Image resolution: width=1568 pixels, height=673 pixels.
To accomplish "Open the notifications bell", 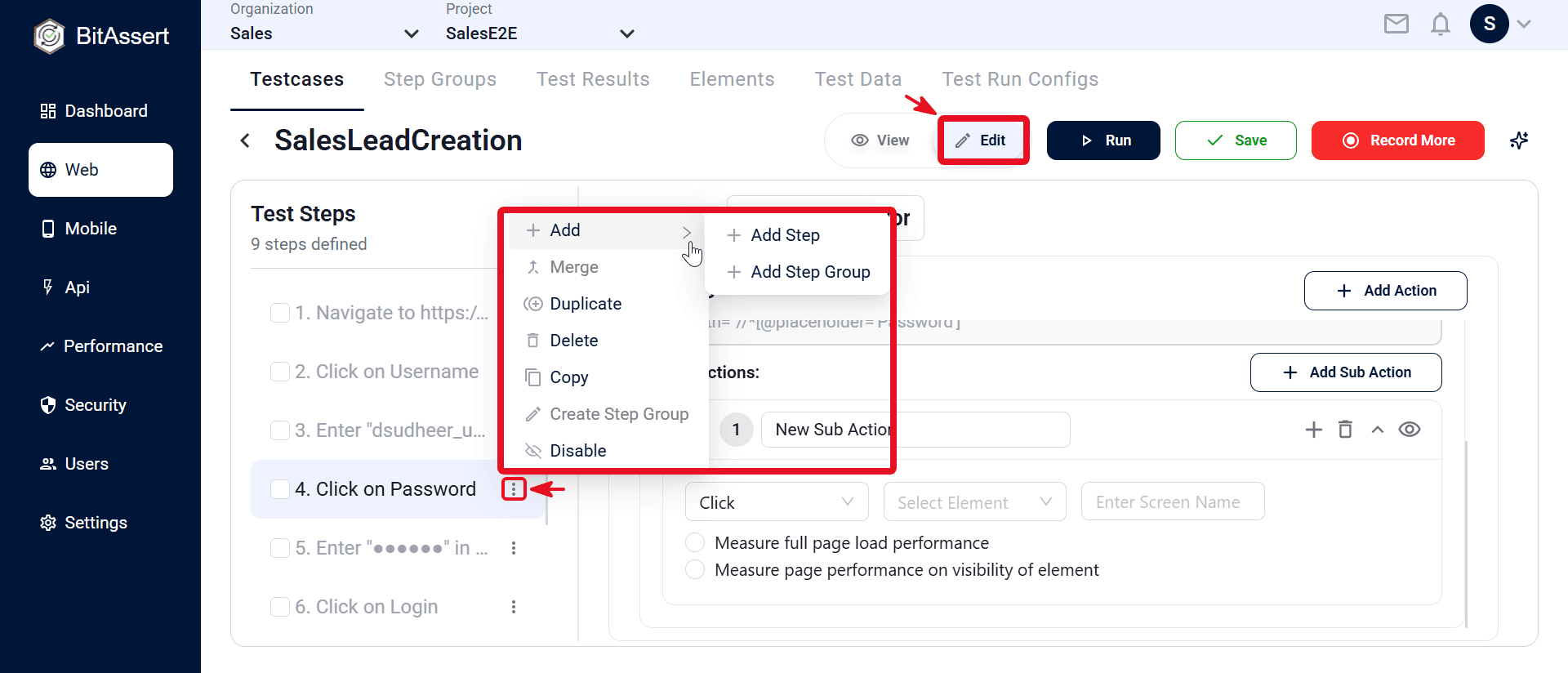I will click(1440, 24).
